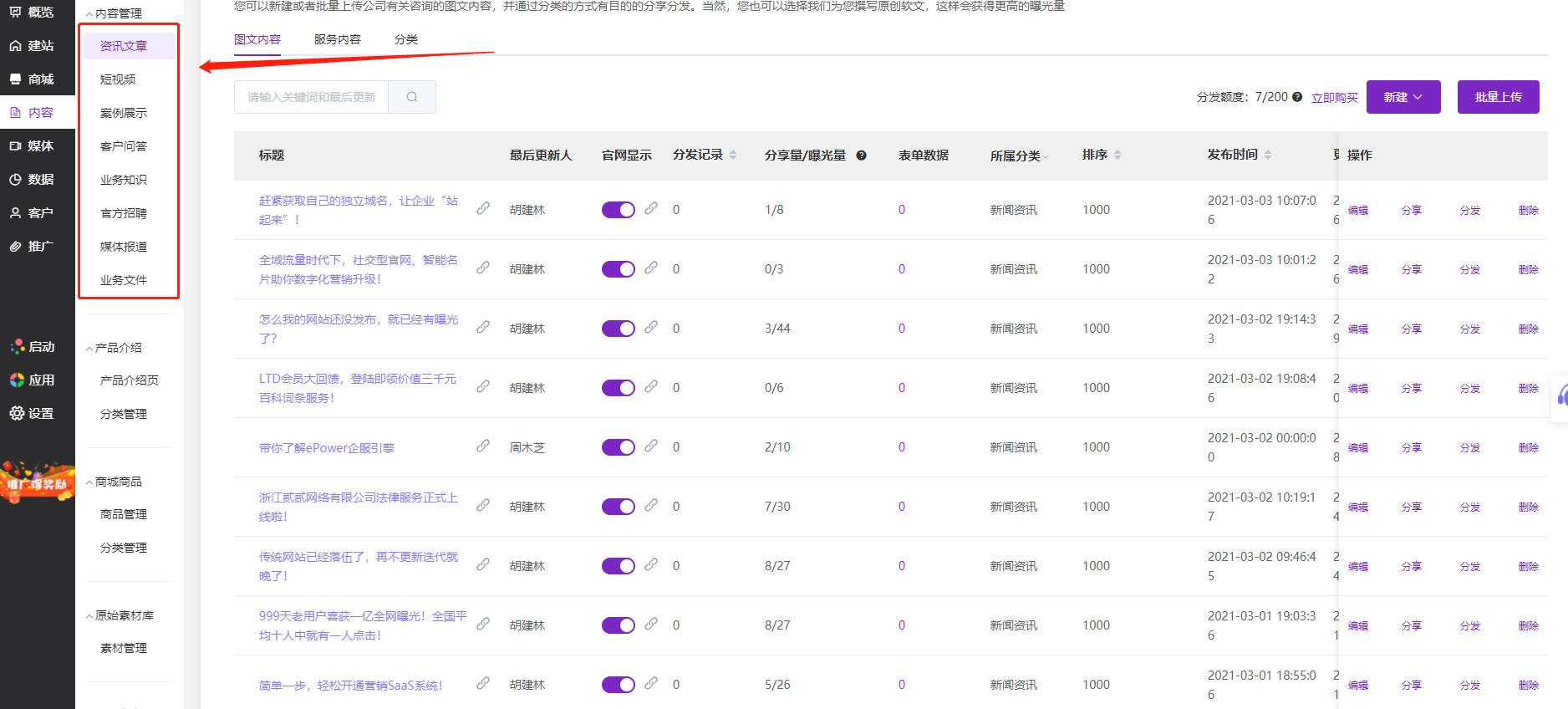The height and width of the screenshot is (709, 1568).
Task: Sort by 排序 column arrows
Action: tap(1117, 156)
